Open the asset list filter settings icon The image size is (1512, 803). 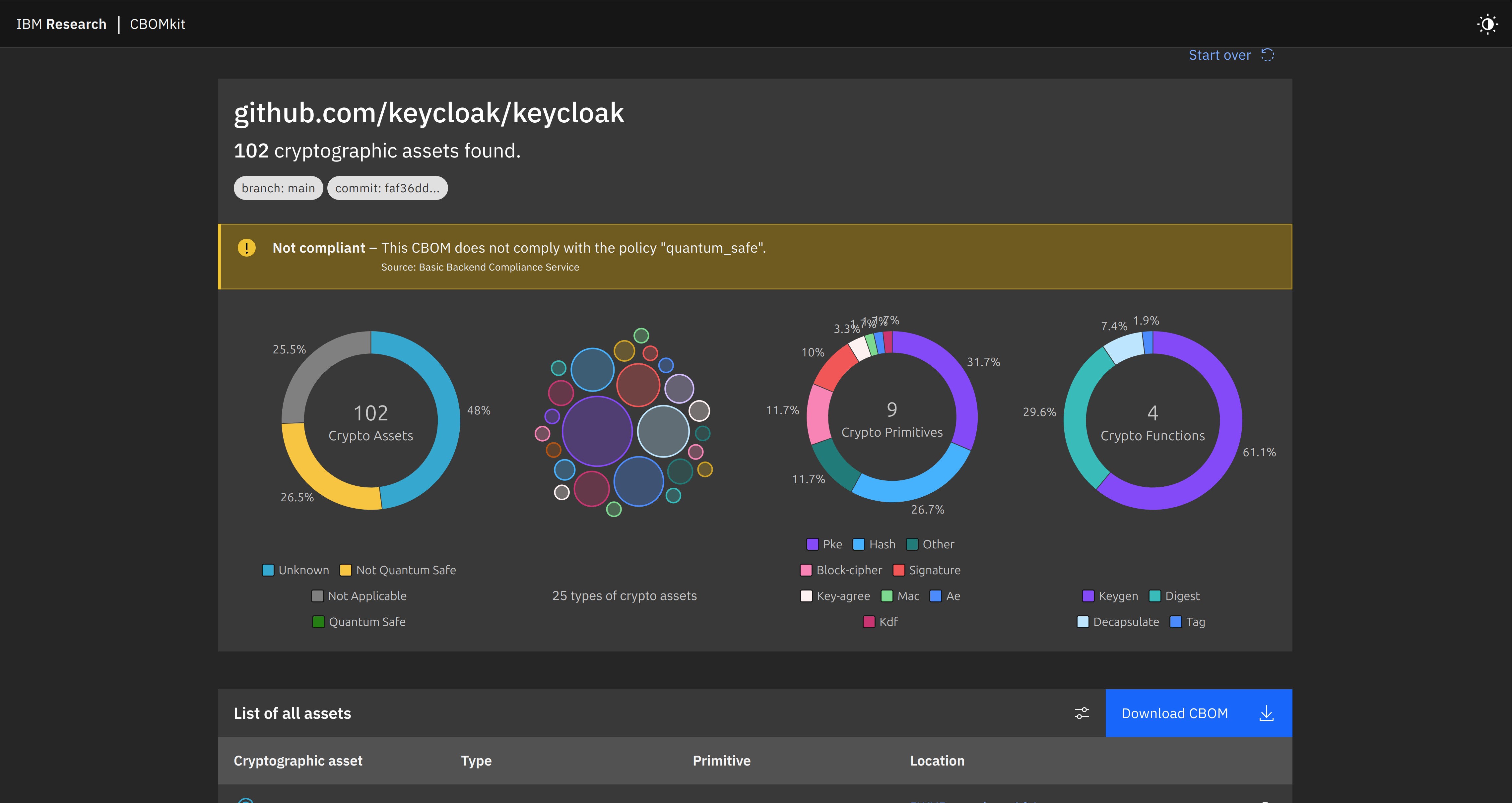click(1081, 713)
